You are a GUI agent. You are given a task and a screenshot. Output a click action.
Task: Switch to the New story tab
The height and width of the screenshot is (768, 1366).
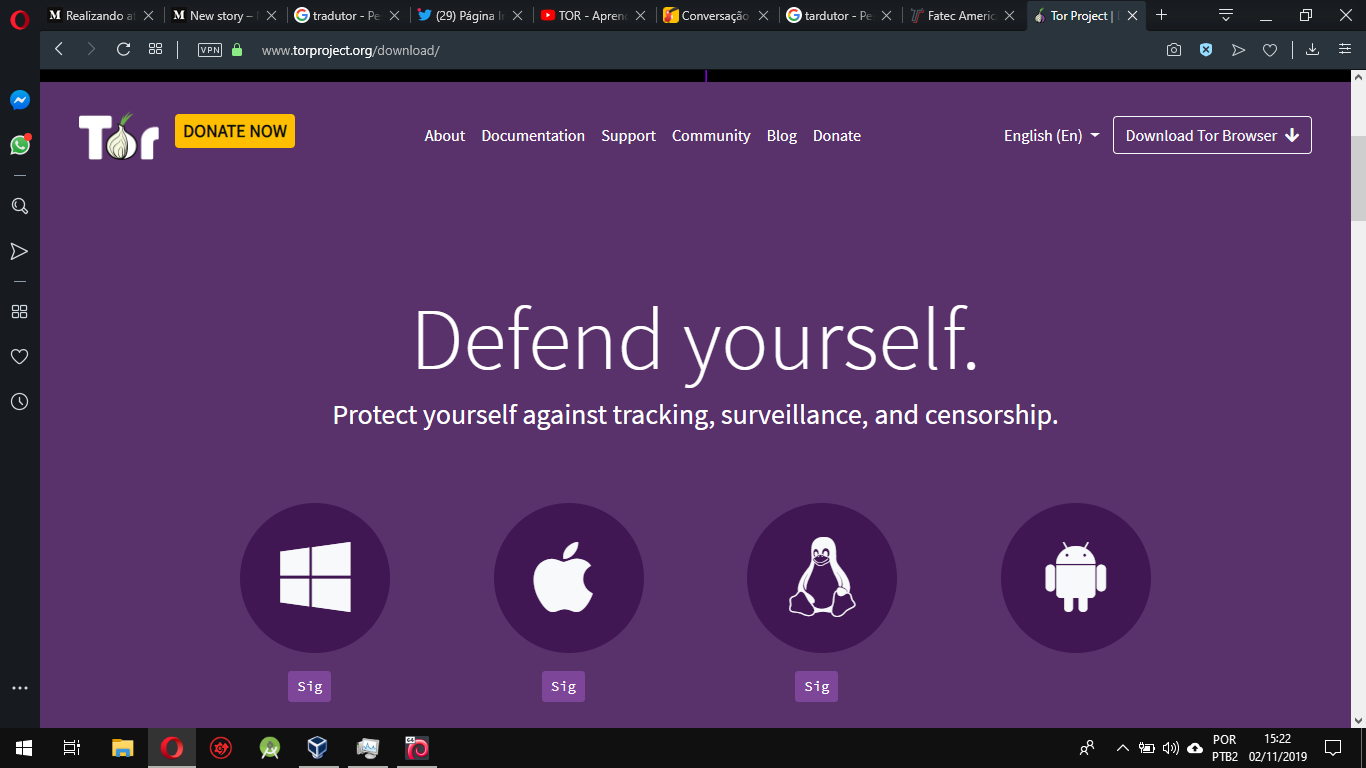tap(223, 16)
